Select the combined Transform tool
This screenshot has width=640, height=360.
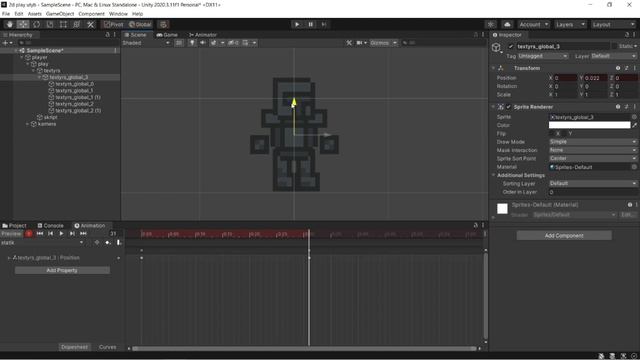point(77,24)
